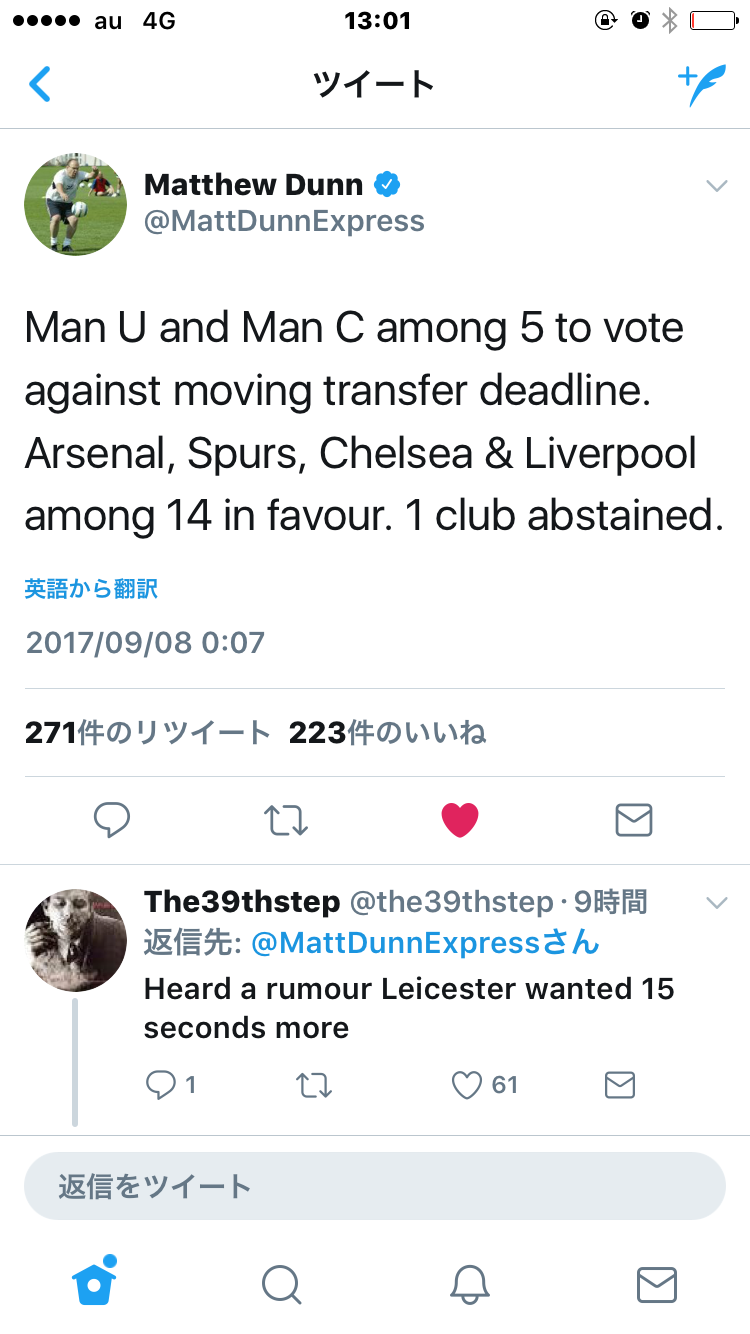Open the Search tab
This screenshot has width=750, height=1334.
[x=281, y=1284]
